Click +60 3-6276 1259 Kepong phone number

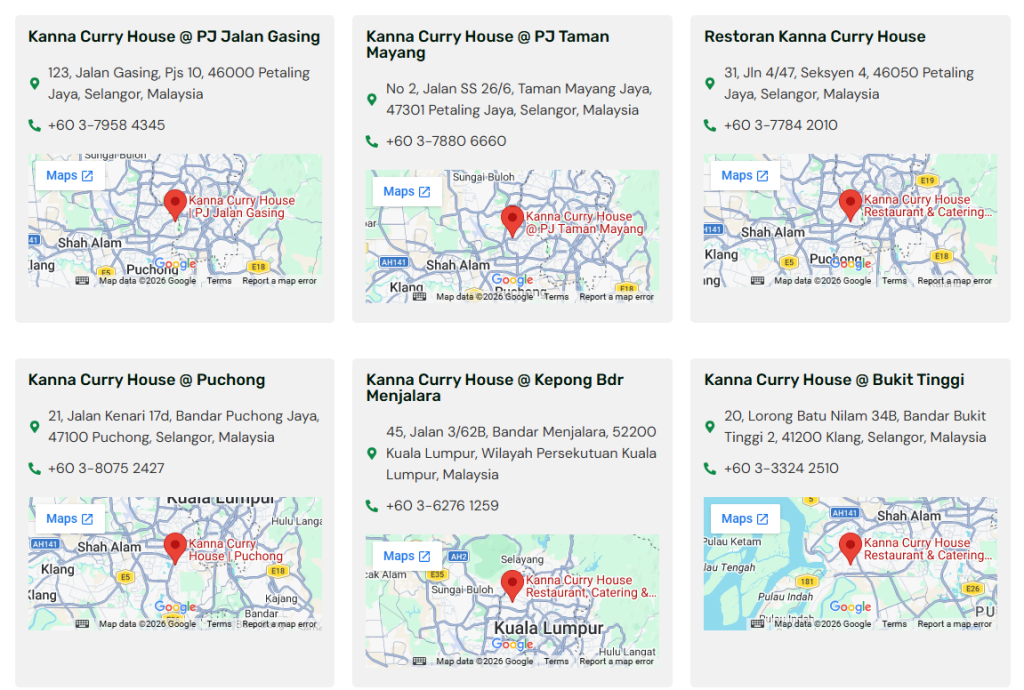tap(442, 505)
